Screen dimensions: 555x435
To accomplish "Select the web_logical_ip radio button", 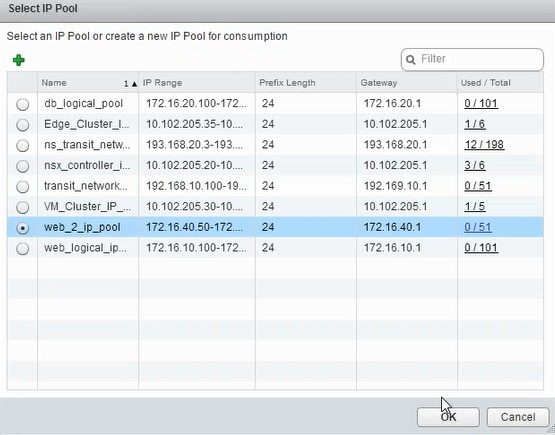I will click(x=23, y=248).
